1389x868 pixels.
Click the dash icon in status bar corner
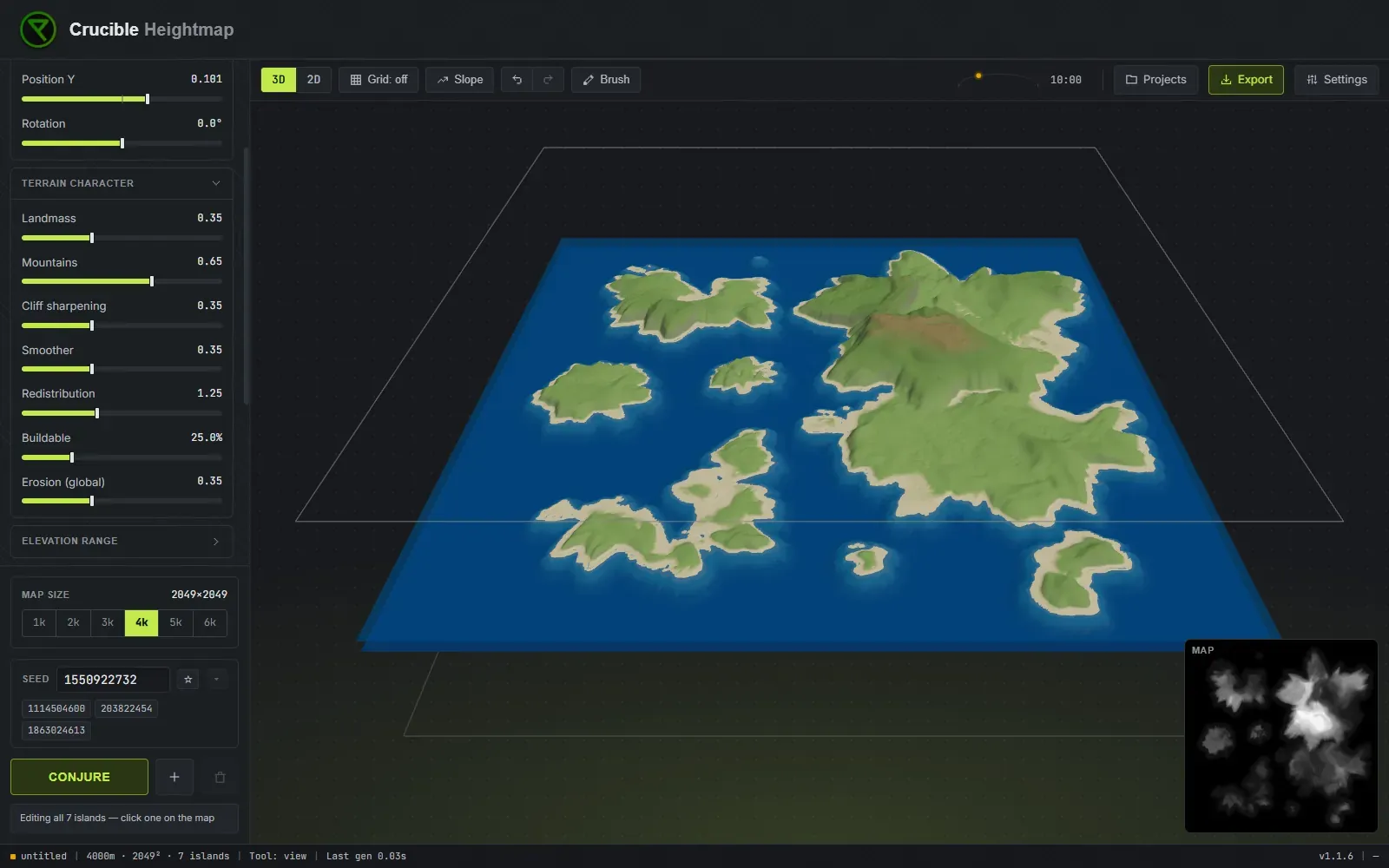pyautogui.click(x=1375, y=856)
